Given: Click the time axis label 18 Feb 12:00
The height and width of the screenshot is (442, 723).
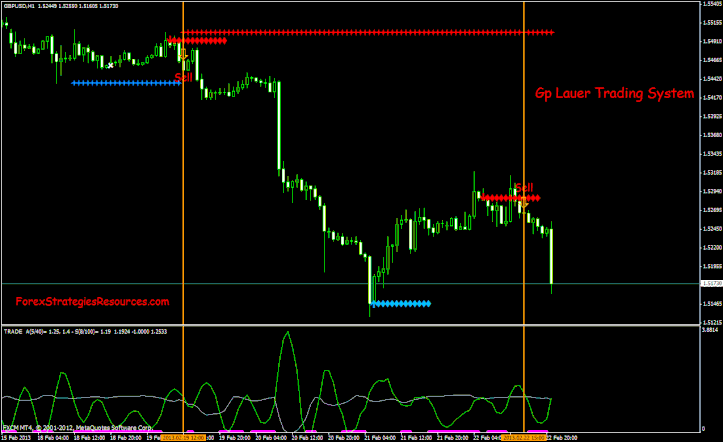Looking at the screenshot, I should [x=89, y=437].
